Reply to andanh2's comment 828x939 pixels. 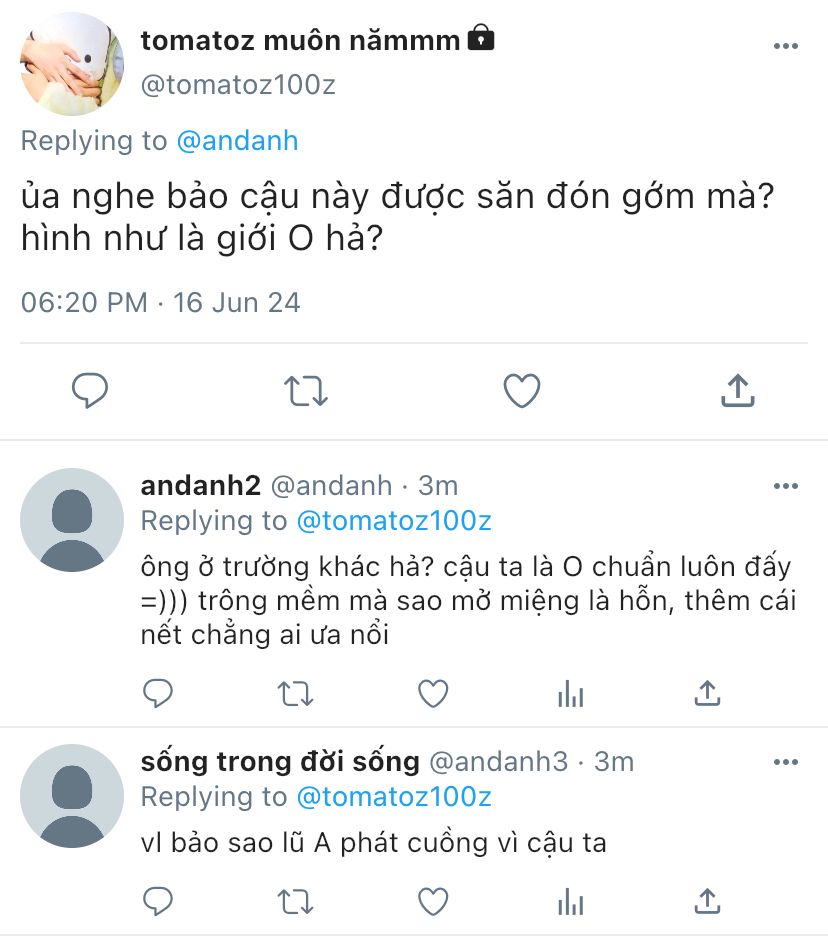click(x=158, y=693)
